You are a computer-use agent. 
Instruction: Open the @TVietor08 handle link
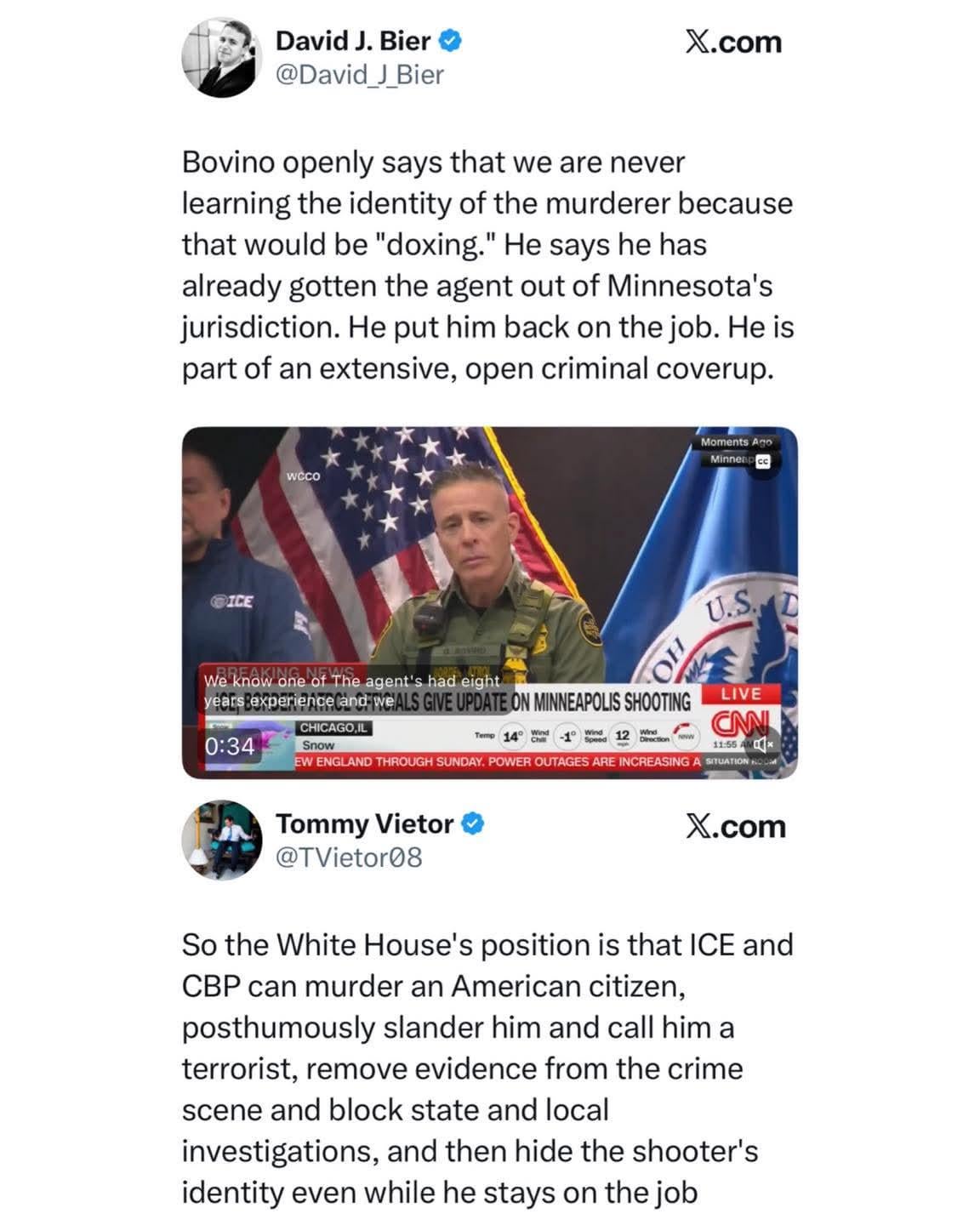click(349, 857)
